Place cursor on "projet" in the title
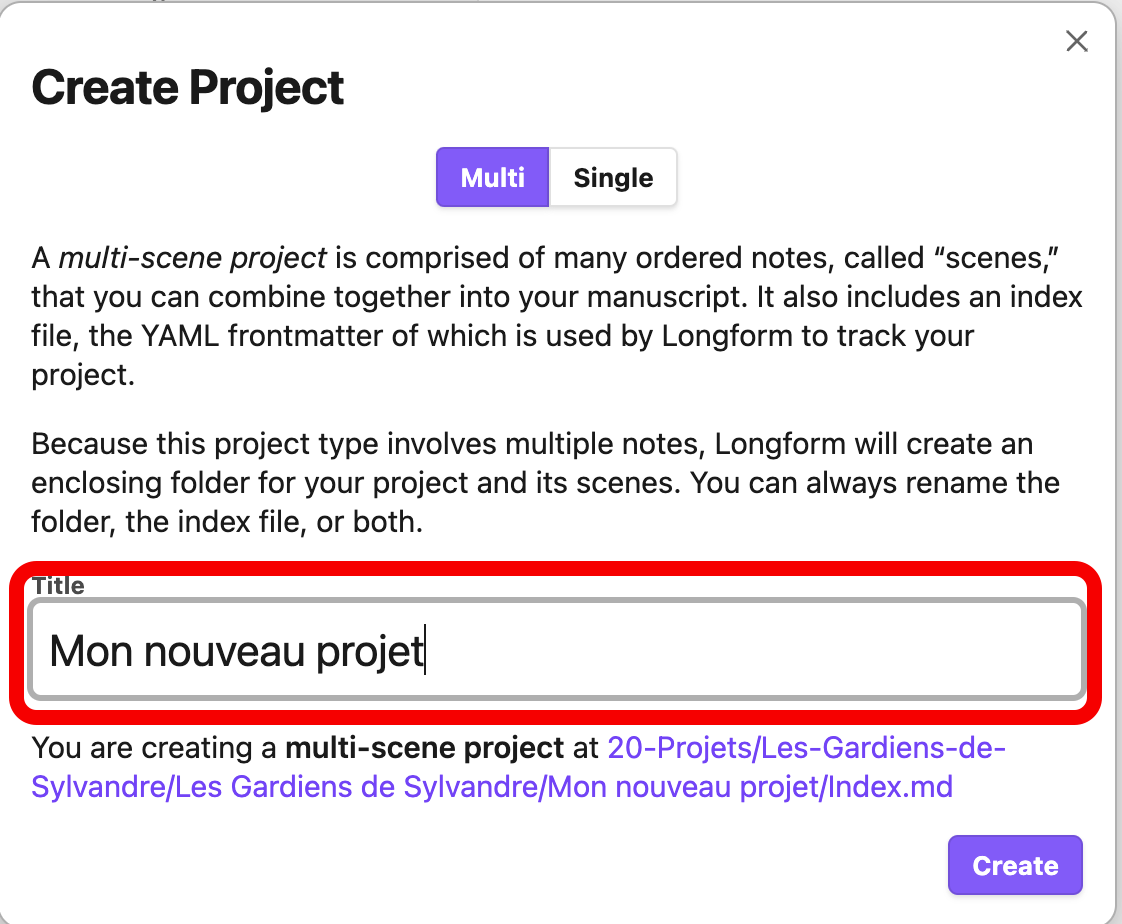The image size is (1122, 924). point(370,652)
